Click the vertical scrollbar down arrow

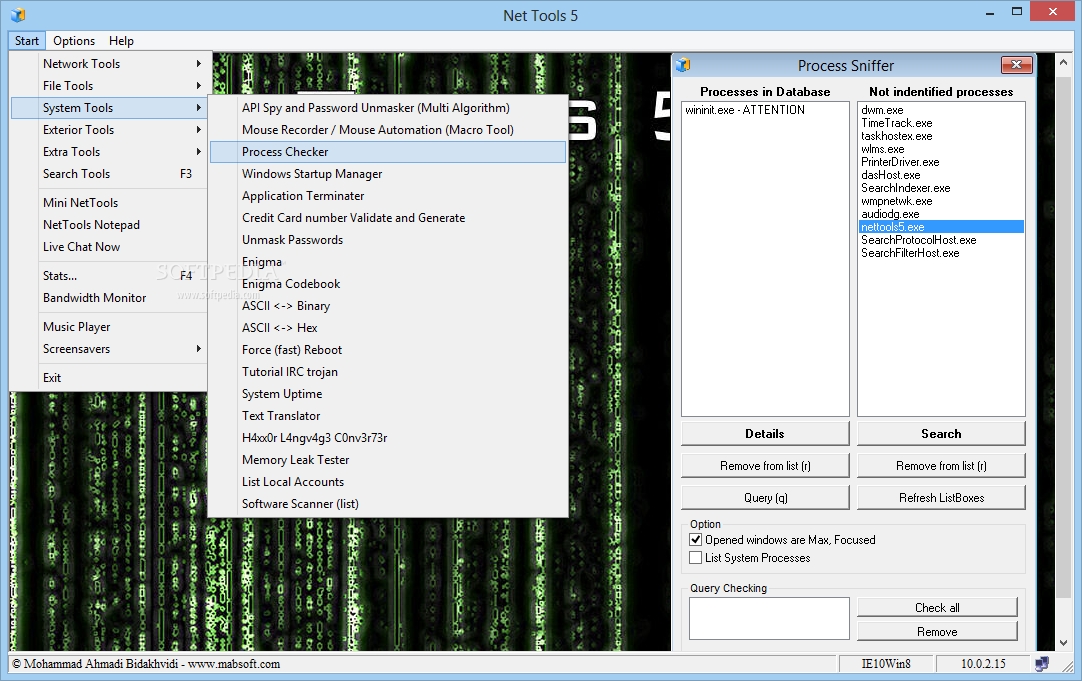tap(1063, 642)
